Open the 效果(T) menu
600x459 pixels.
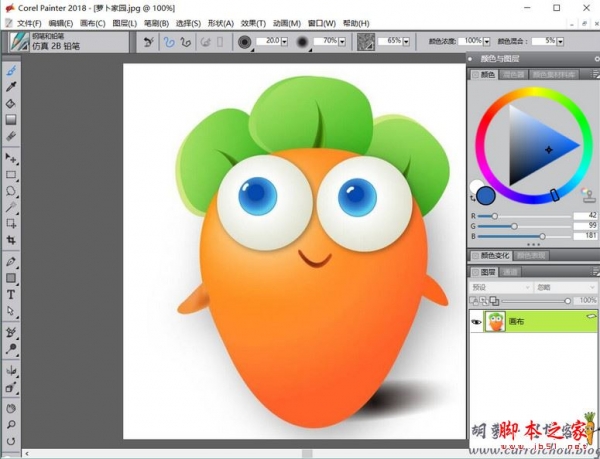pos(253,22)
